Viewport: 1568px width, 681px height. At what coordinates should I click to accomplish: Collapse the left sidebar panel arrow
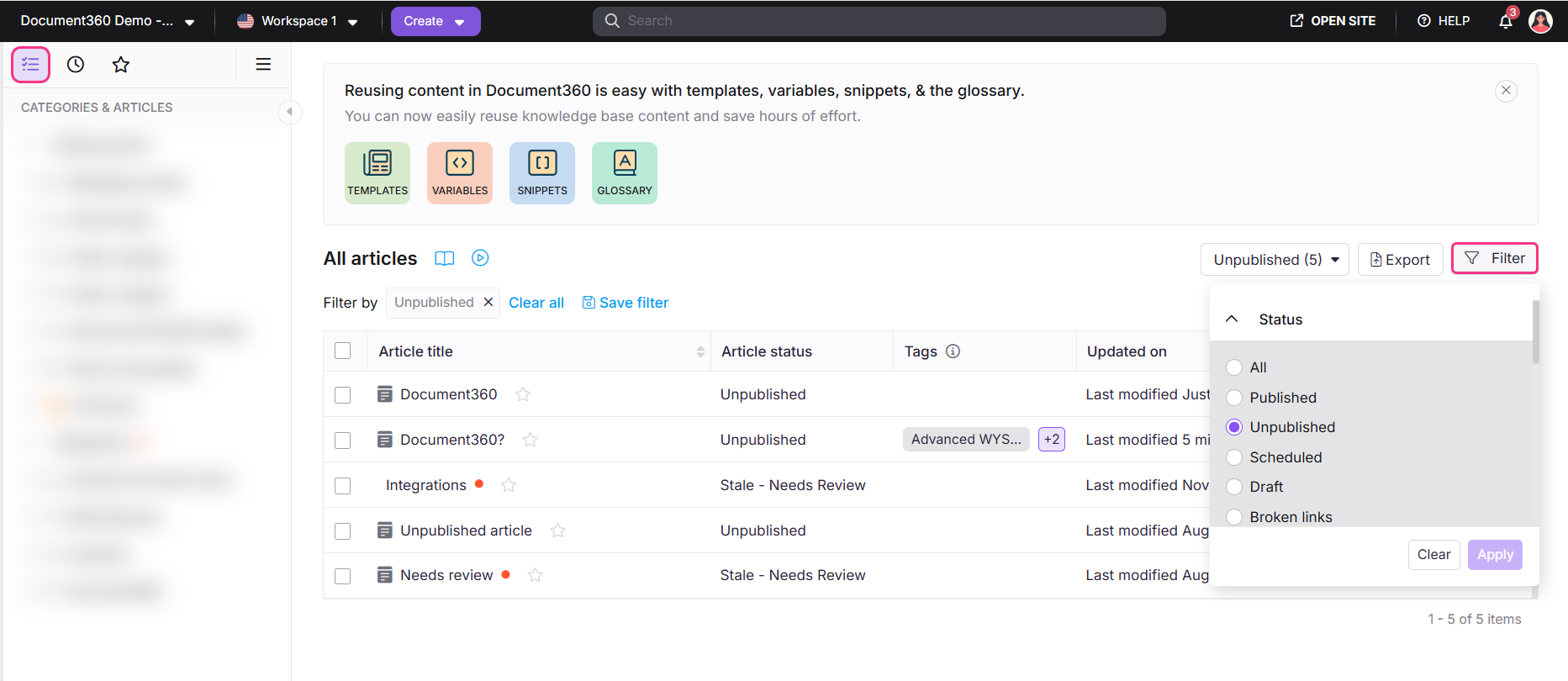click(289, 111)
